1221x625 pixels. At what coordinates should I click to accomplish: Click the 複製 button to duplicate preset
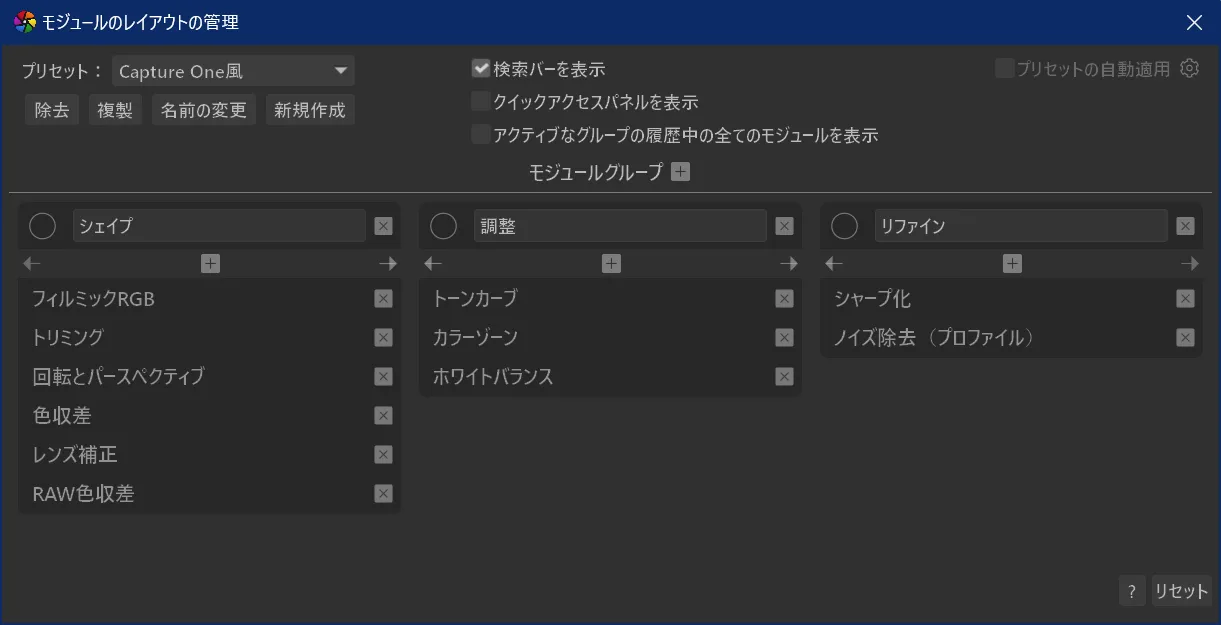click(115, 110)
